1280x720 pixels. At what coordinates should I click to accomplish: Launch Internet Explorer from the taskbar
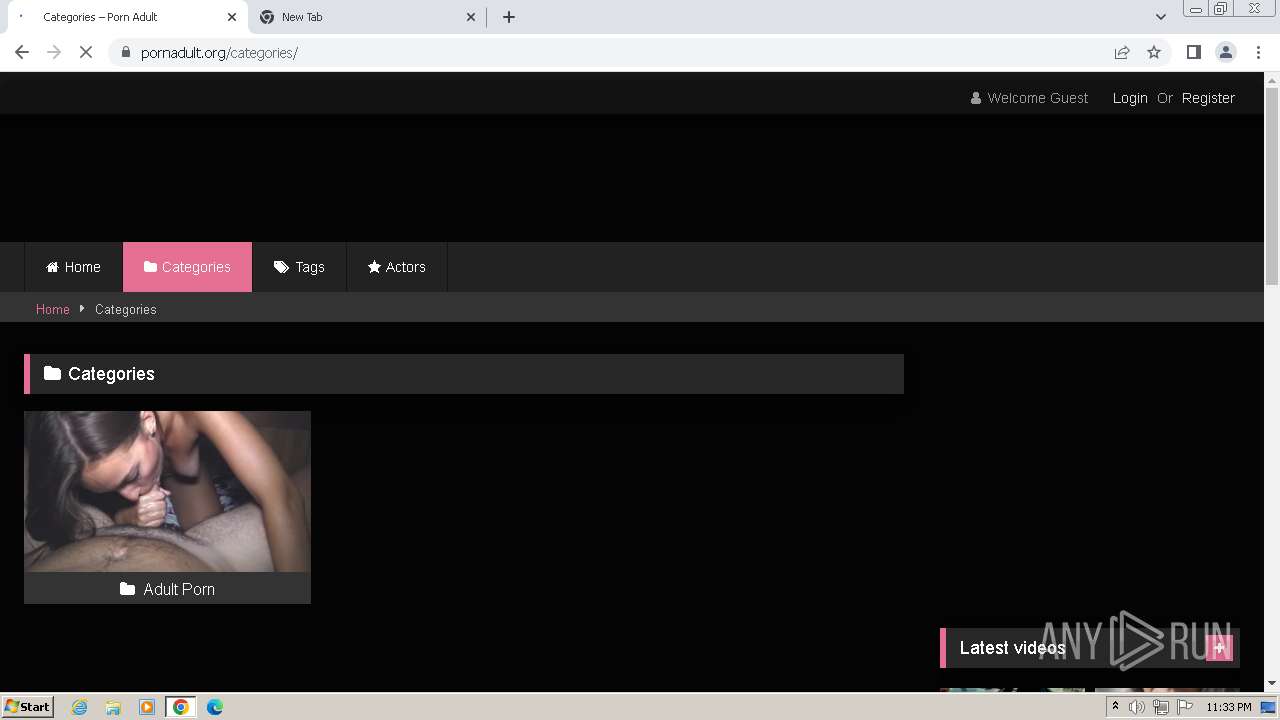pyautogui.click(x=80, y=707)
